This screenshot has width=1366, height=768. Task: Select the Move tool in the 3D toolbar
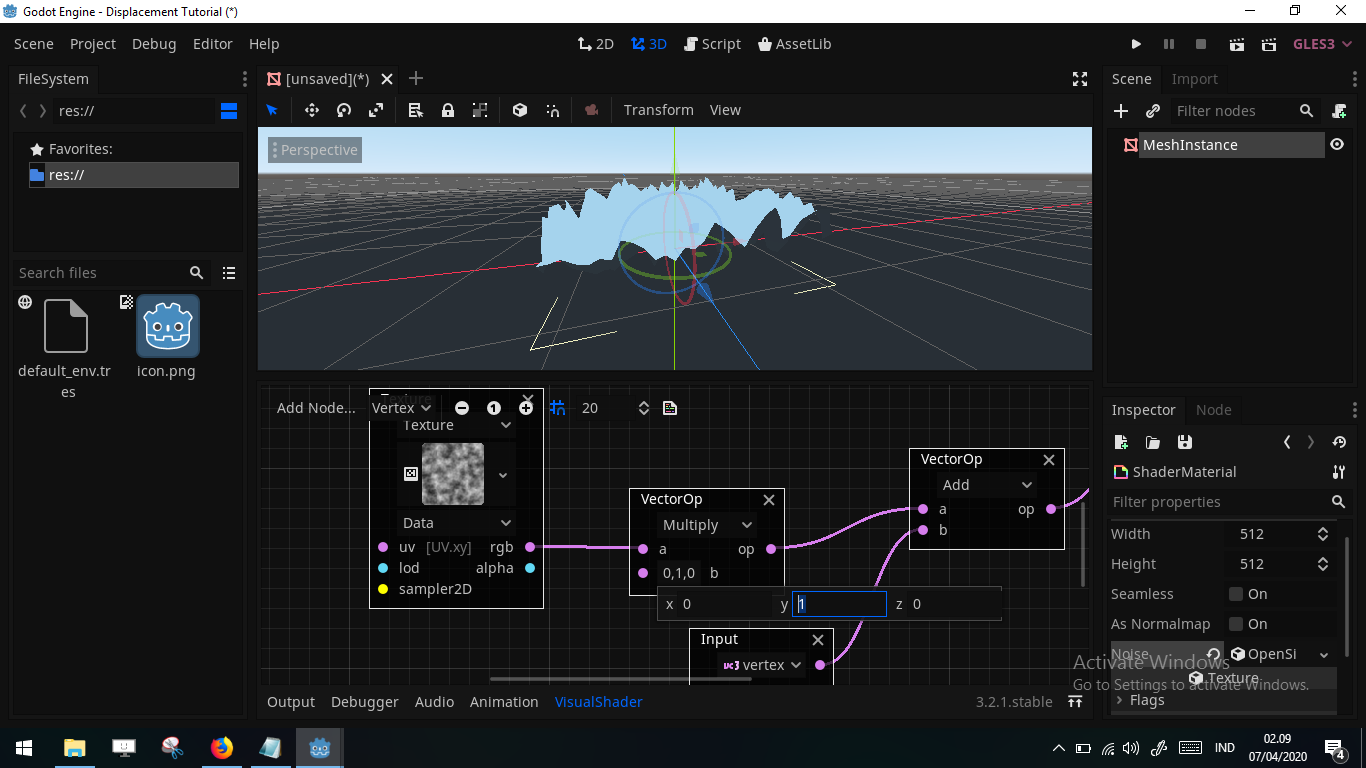point(311,110)
